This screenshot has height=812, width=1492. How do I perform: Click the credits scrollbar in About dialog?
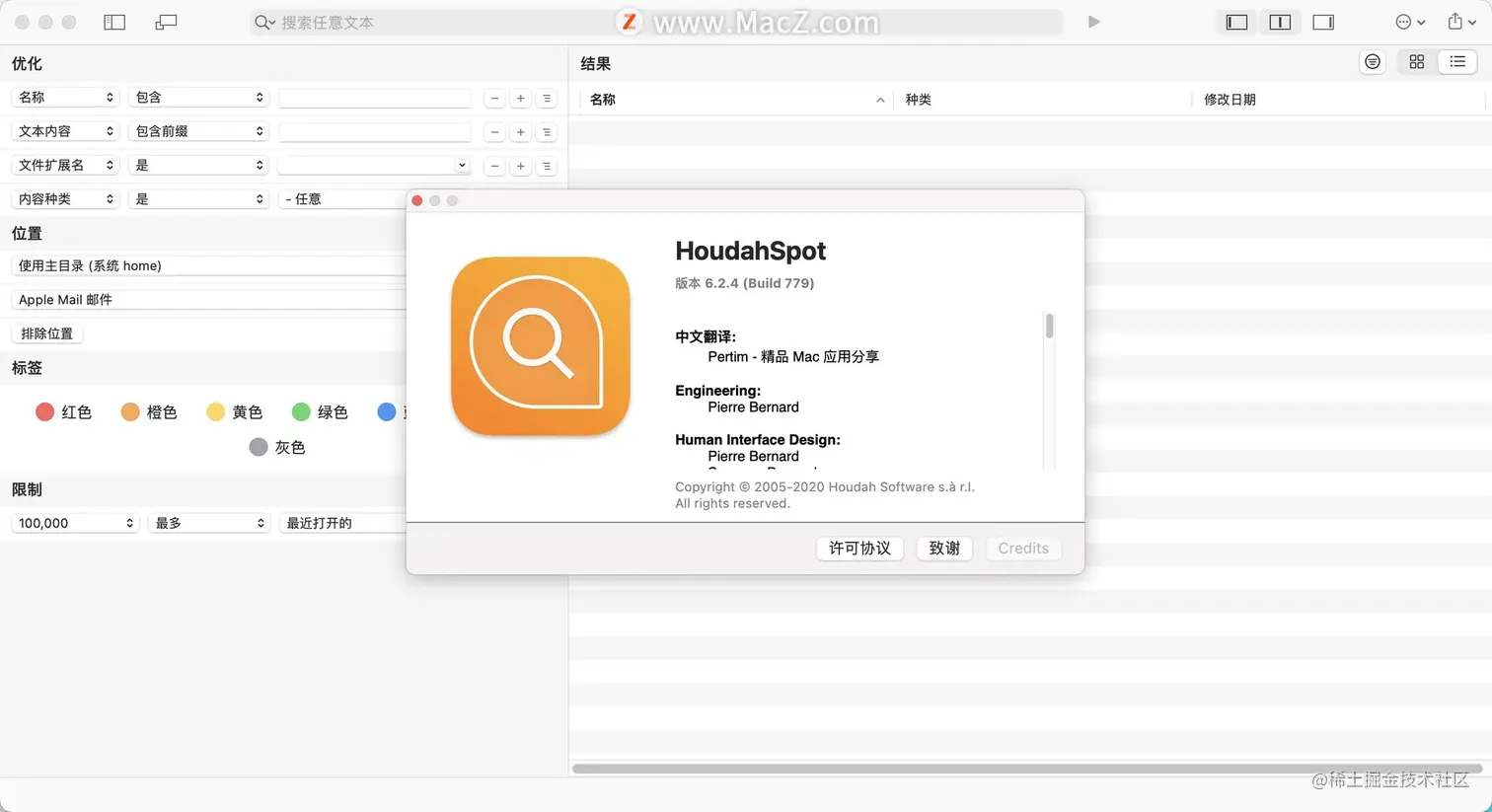click(x=1049, y=326)
